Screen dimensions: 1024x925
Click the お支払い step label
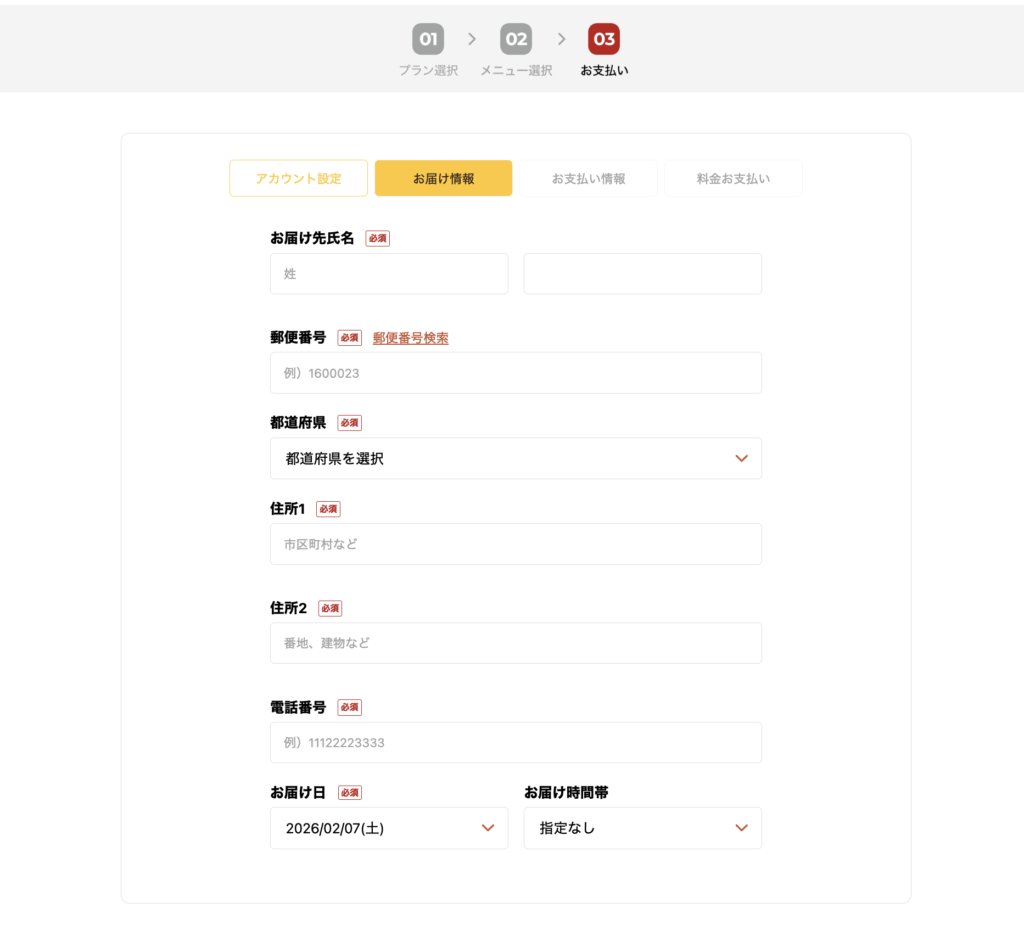tap(604, 71)
